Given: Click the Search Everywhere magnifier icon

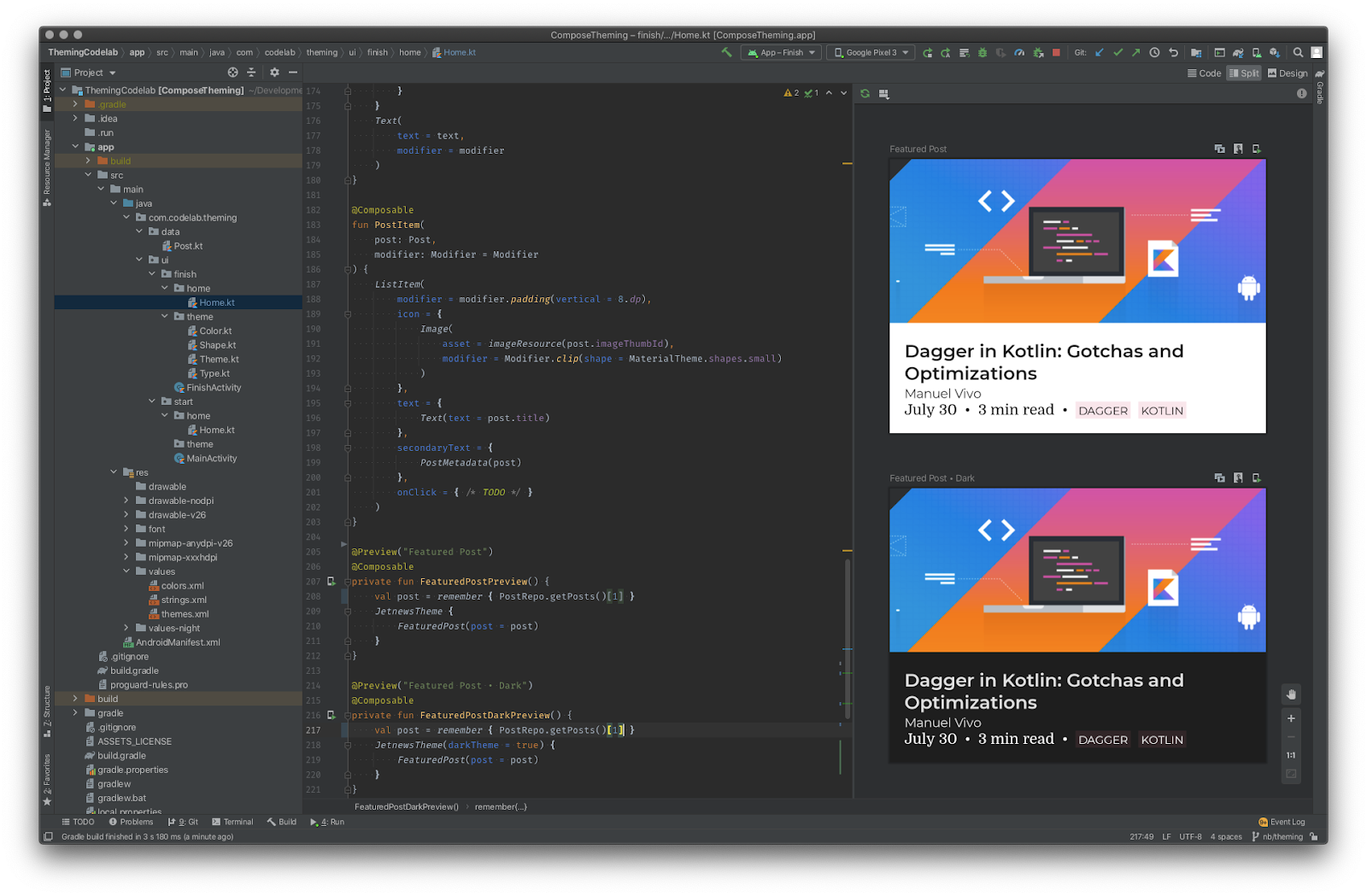Looking at the screenshot, I should coord(1298,53).
